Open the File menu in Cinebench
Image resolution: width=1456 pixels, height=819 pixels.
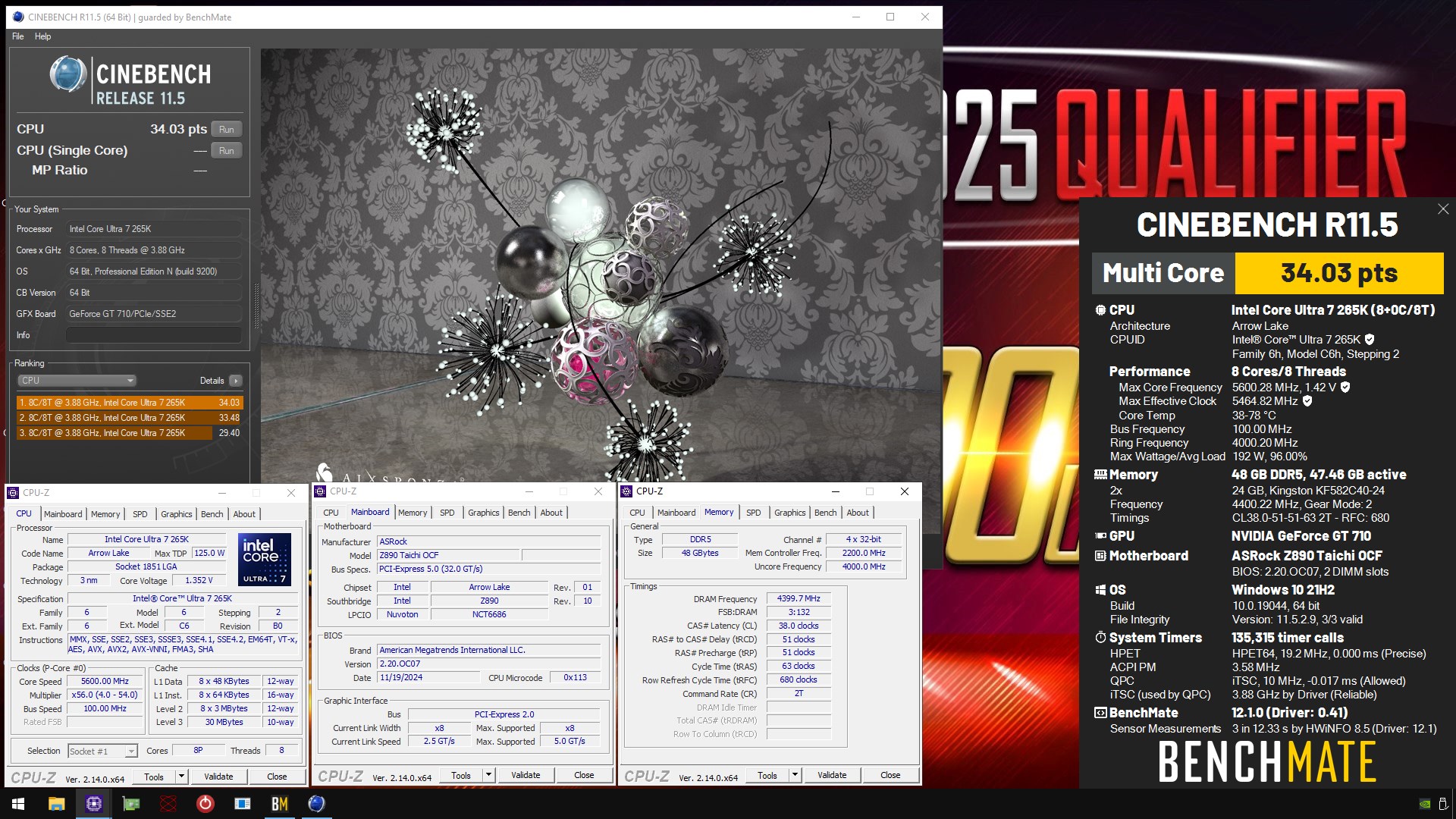click(x=18, y=36)
